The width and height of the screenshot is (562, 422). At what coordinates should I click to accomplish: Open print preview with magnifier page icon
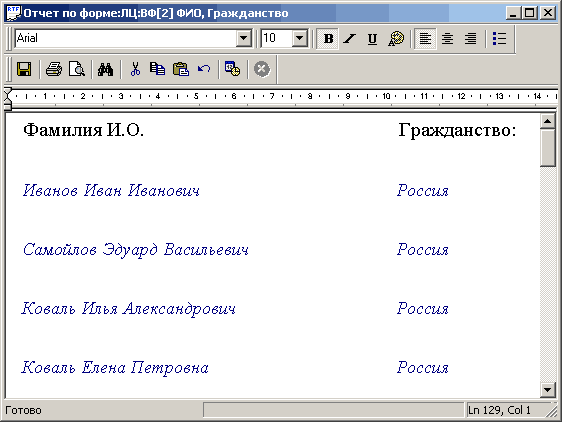(76, 69)
